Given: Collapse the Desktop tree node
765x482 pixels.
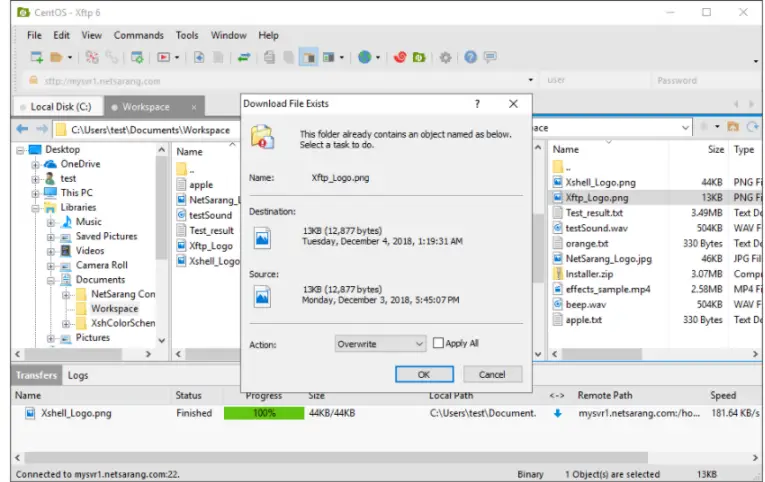Looking at the screenshot, I should click(x=20, y=150).
